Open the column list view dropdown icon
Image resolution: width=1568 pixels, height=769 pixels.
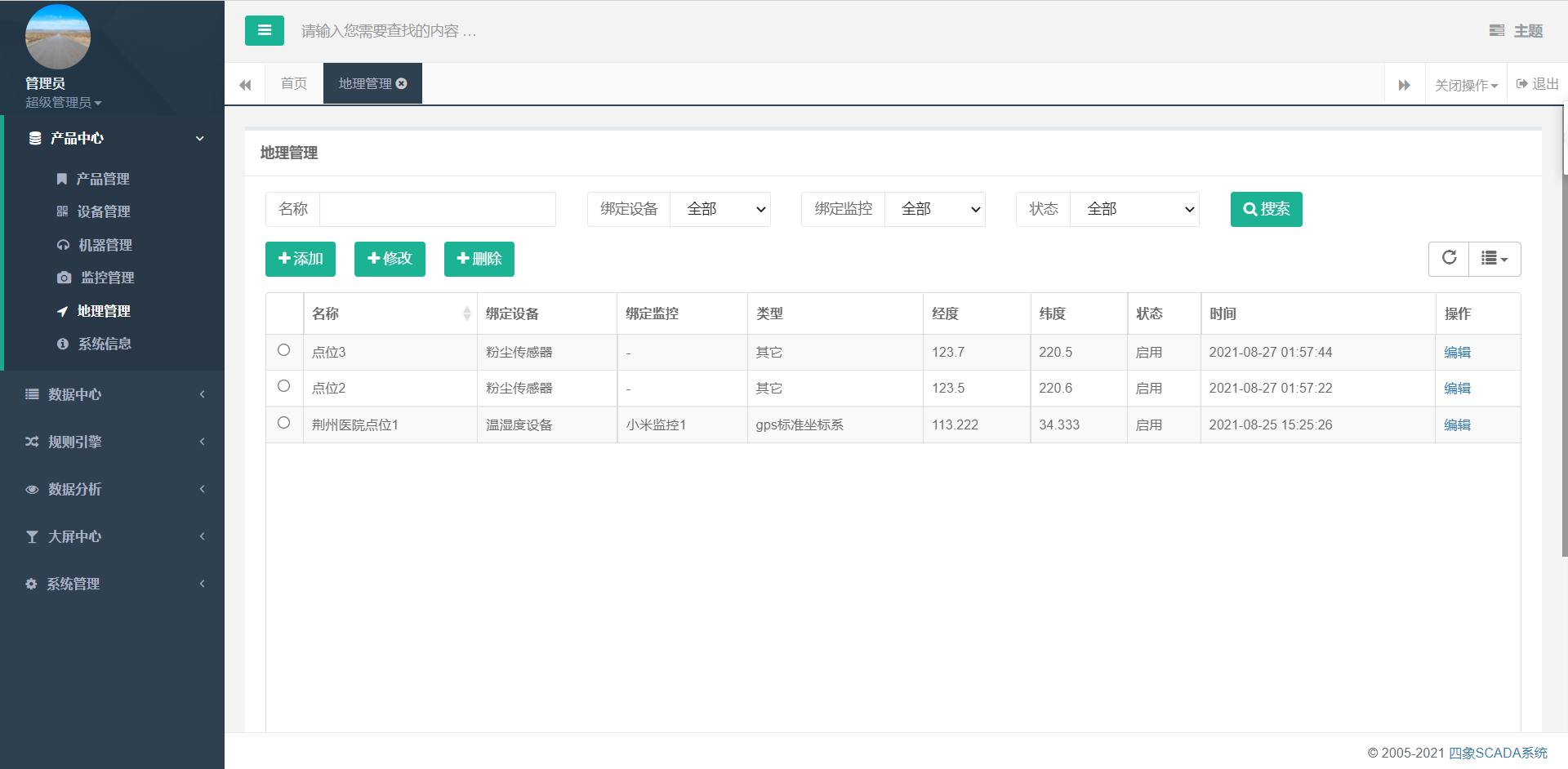(x=1494, y=259)
